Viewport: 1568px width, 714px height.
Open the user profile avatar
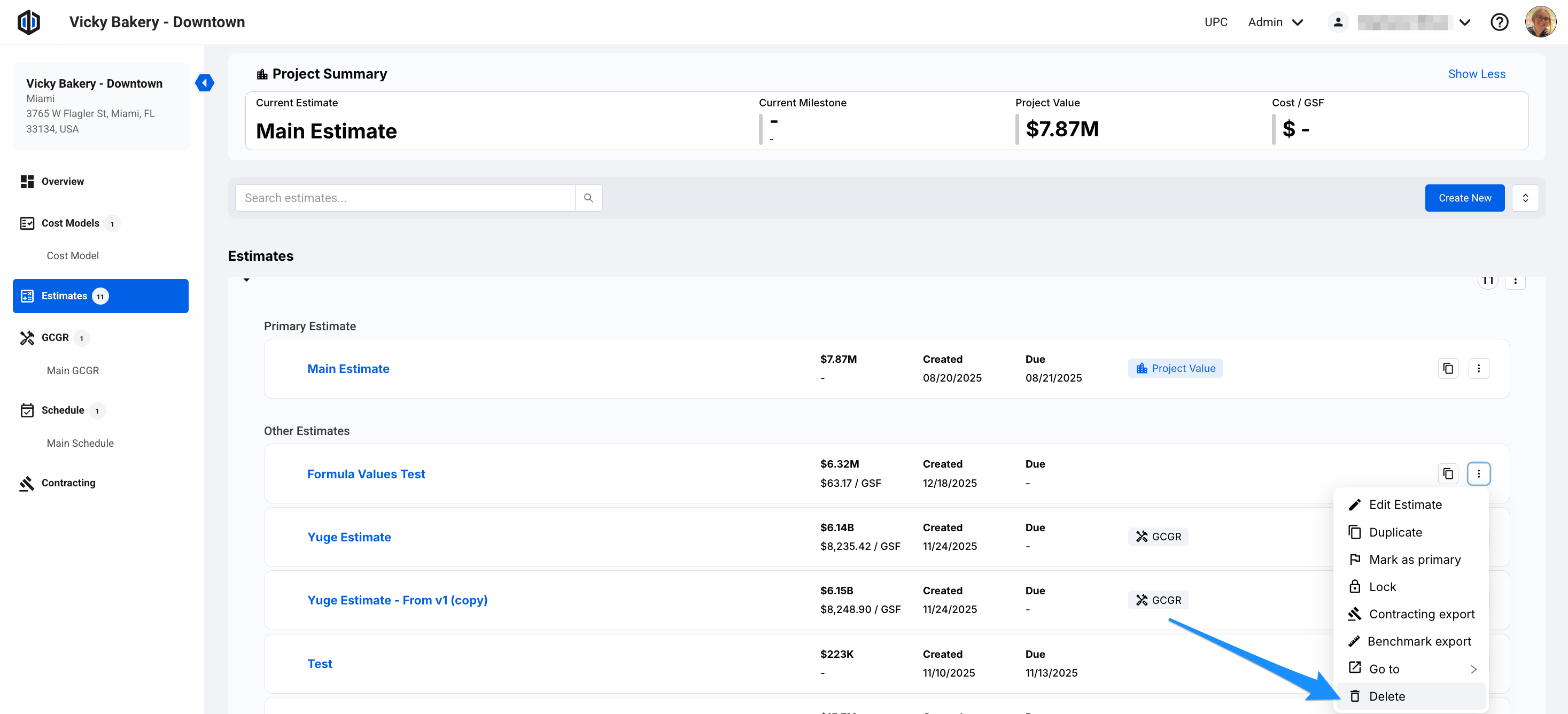coord(1540,22)
